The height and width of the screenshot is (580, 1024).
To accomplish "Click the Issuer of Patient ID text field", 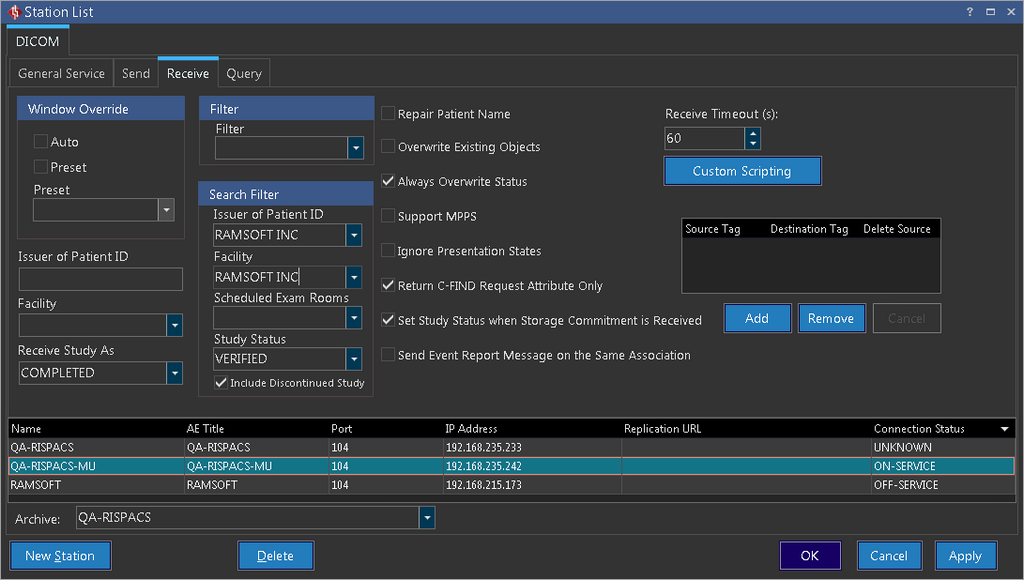I will 100,279.
